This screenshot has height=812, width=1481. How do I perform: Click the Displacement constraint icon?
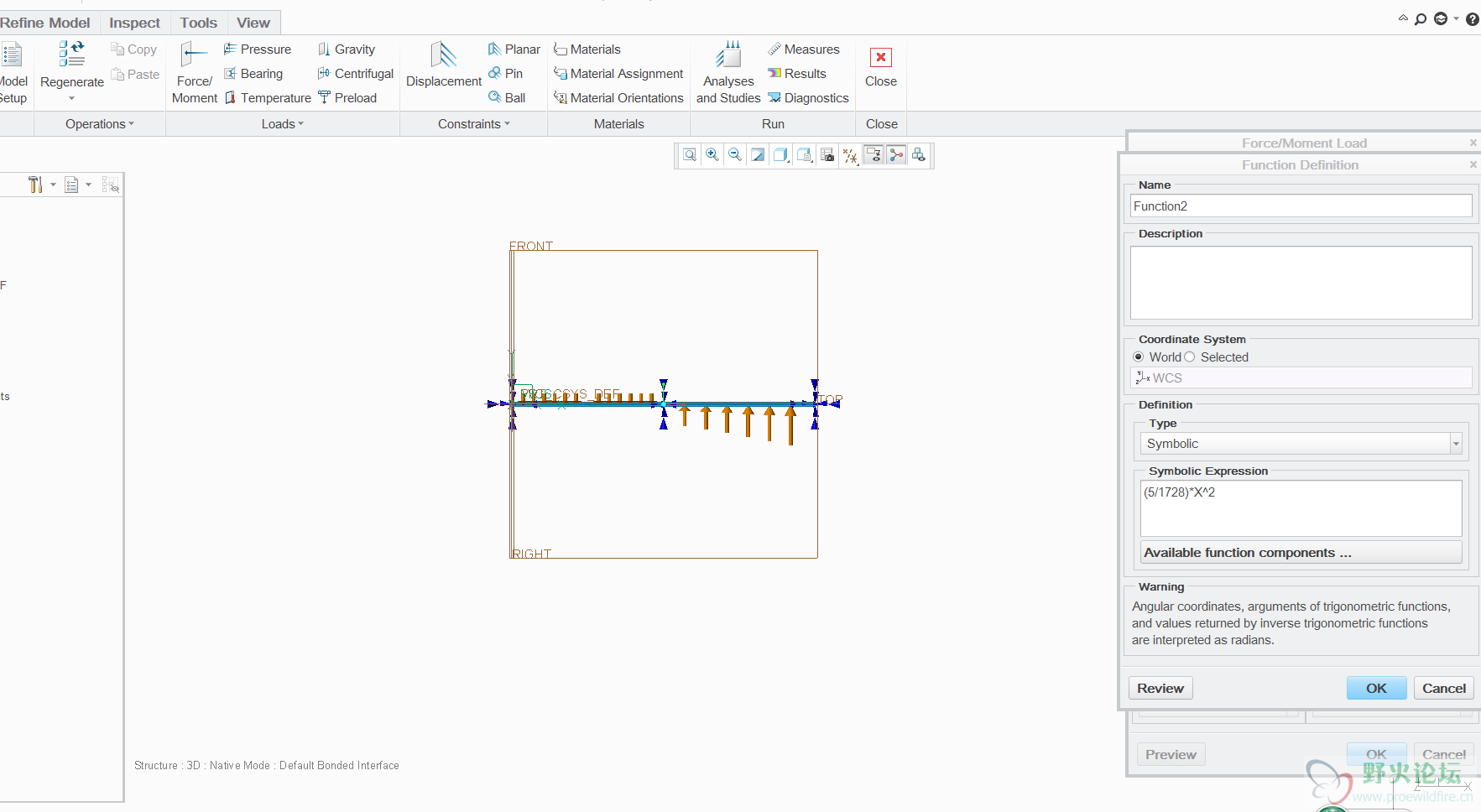pos(444,65)
